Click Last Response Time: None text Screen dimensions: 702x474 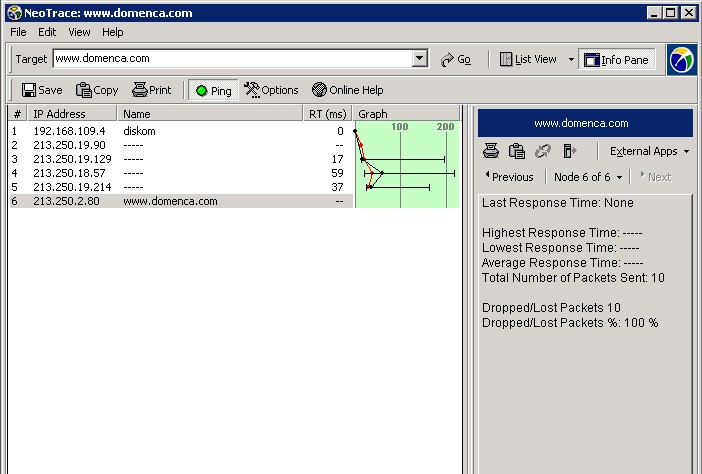point(557,203)
